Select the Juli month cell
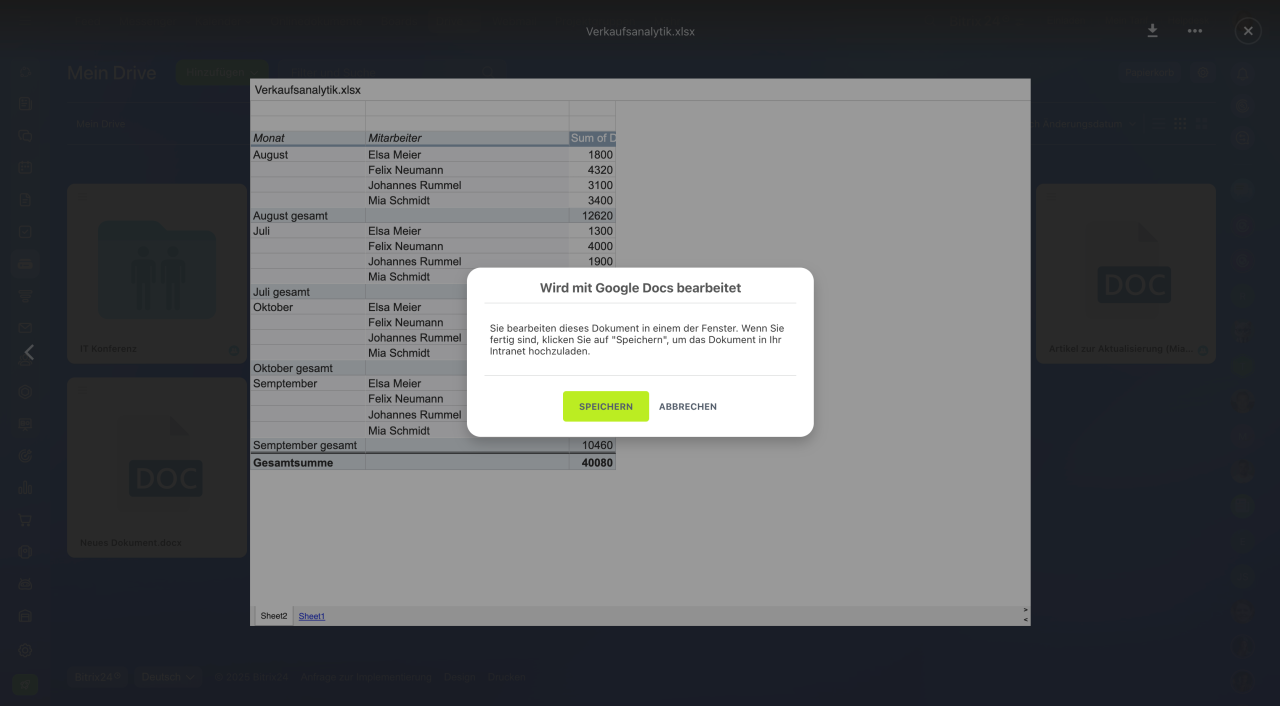Screen dimensions: 1280x706 (x=308, y=231)
